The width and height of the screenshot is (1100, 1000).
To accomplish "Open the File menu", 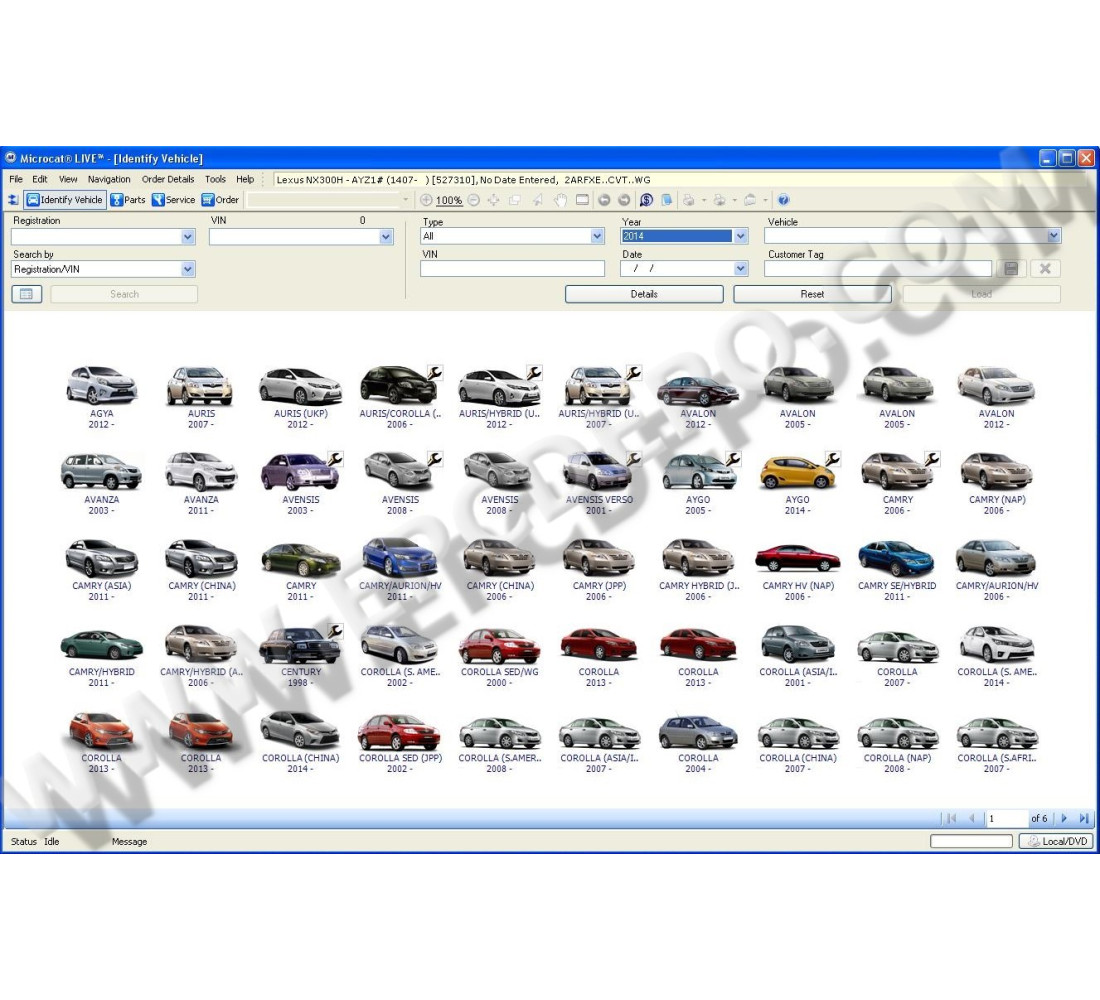I will [16, 179].
